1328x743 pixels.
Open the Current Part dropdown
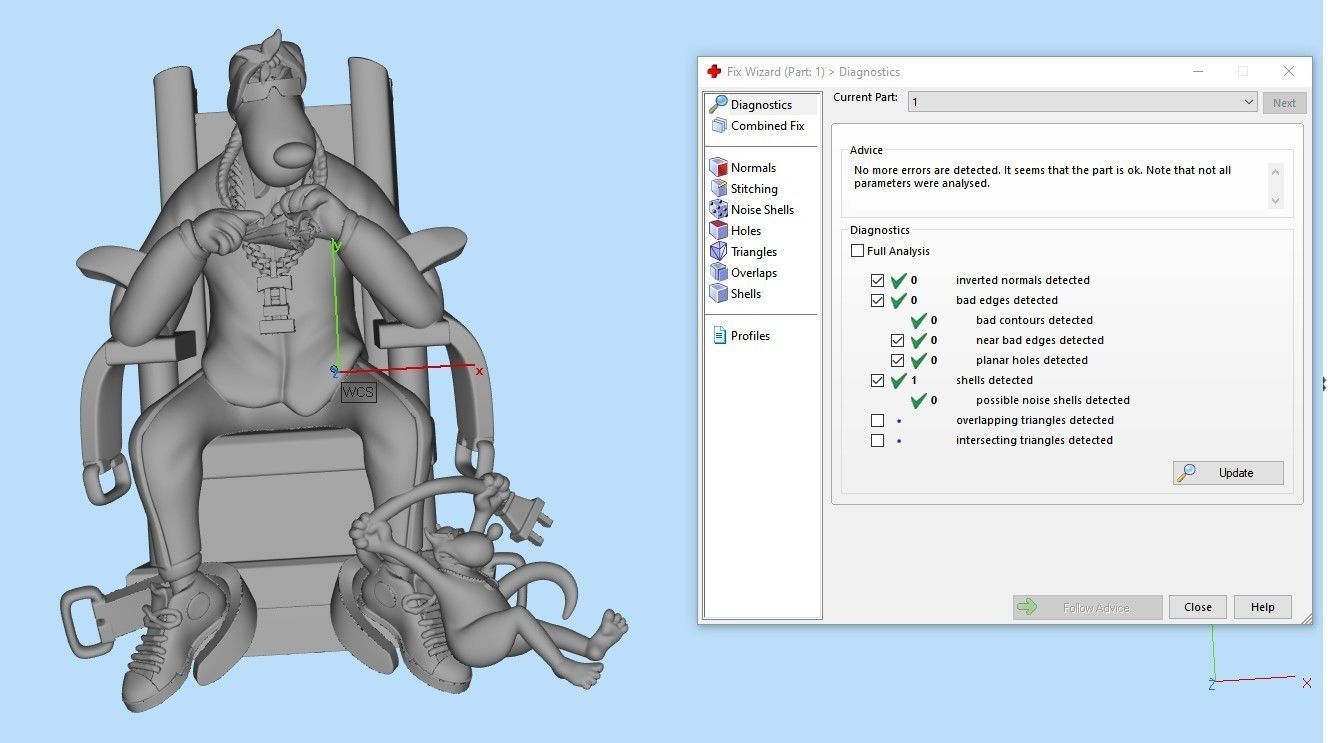[1082, 102]
